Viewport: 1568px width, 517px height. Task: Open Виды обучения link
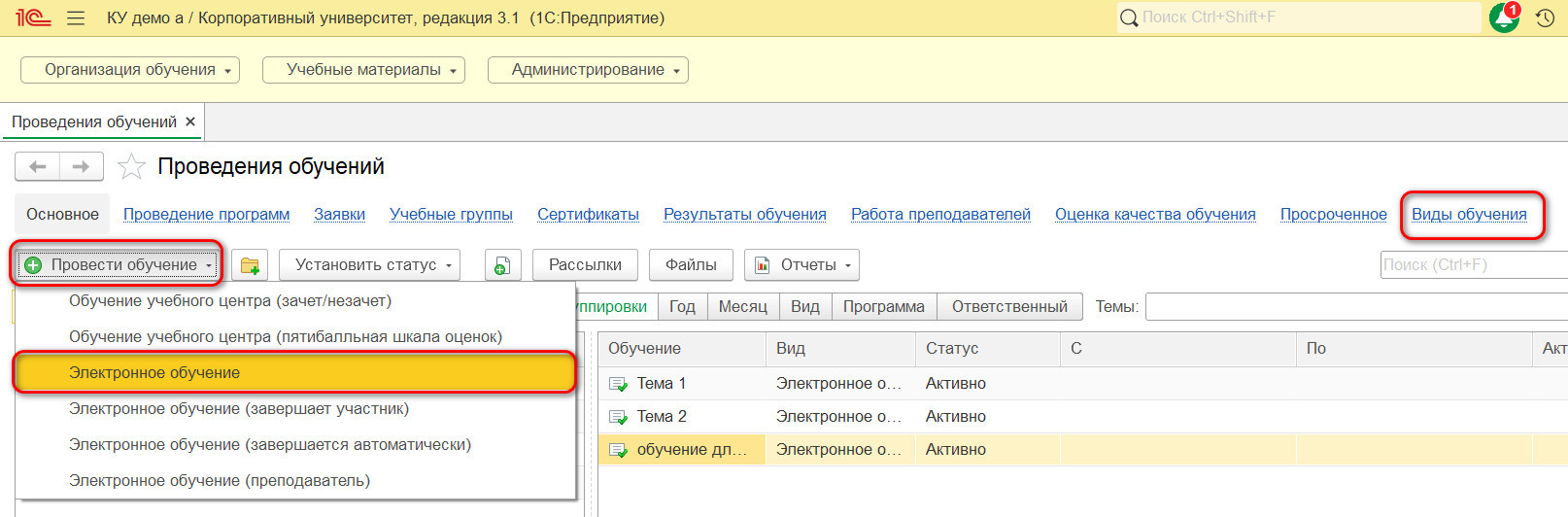(1469, 215)
